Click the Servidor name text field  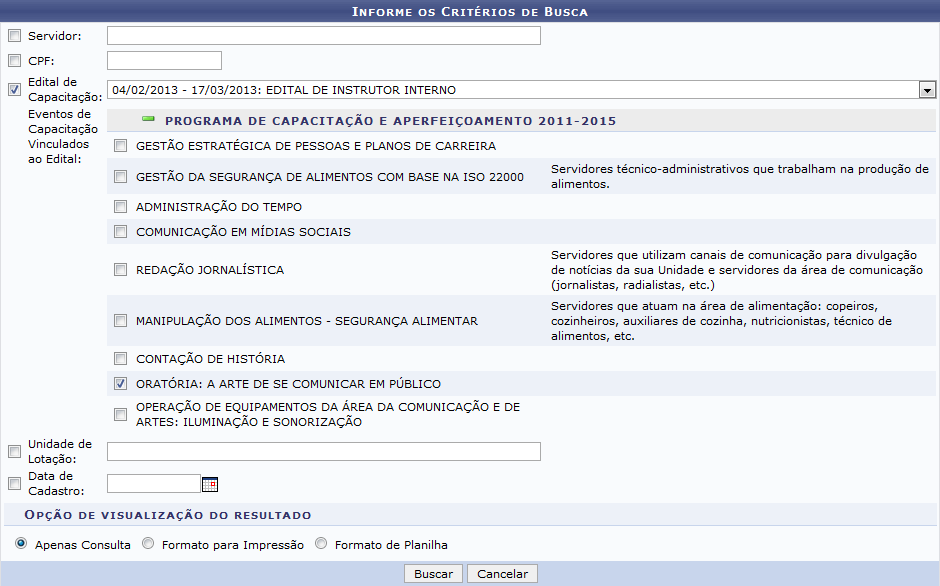click(x=323, y=36)
